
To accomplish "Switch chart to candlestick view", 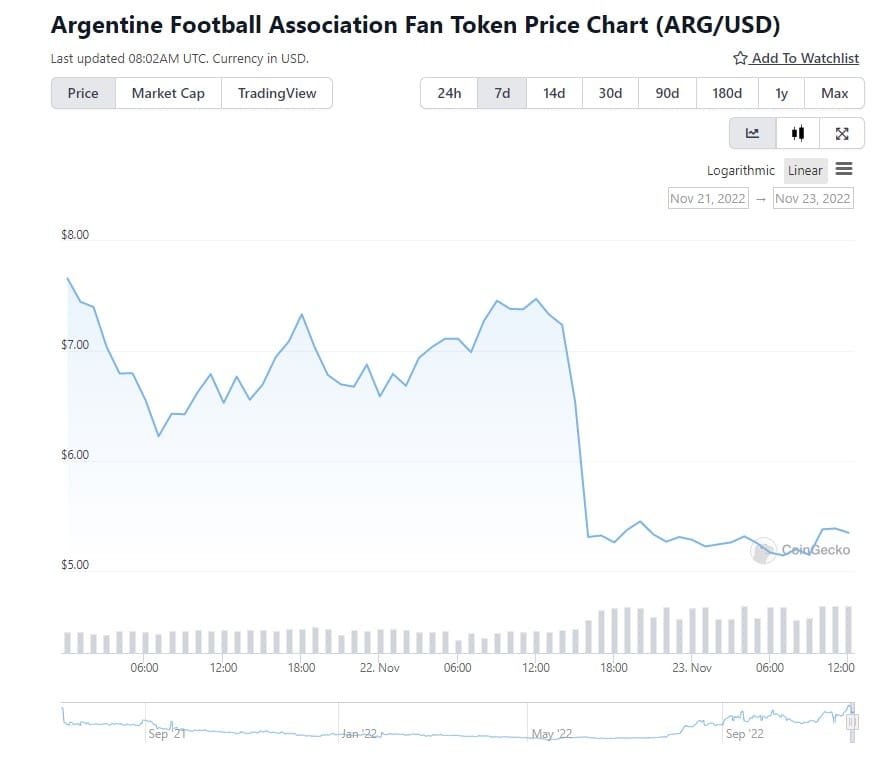I will [x=798, y=132].
